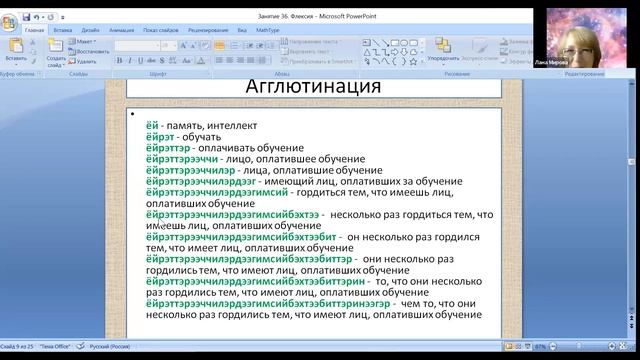Select the five-point star shape
This screenshot has width=640, height=360.
coord(413,62)
